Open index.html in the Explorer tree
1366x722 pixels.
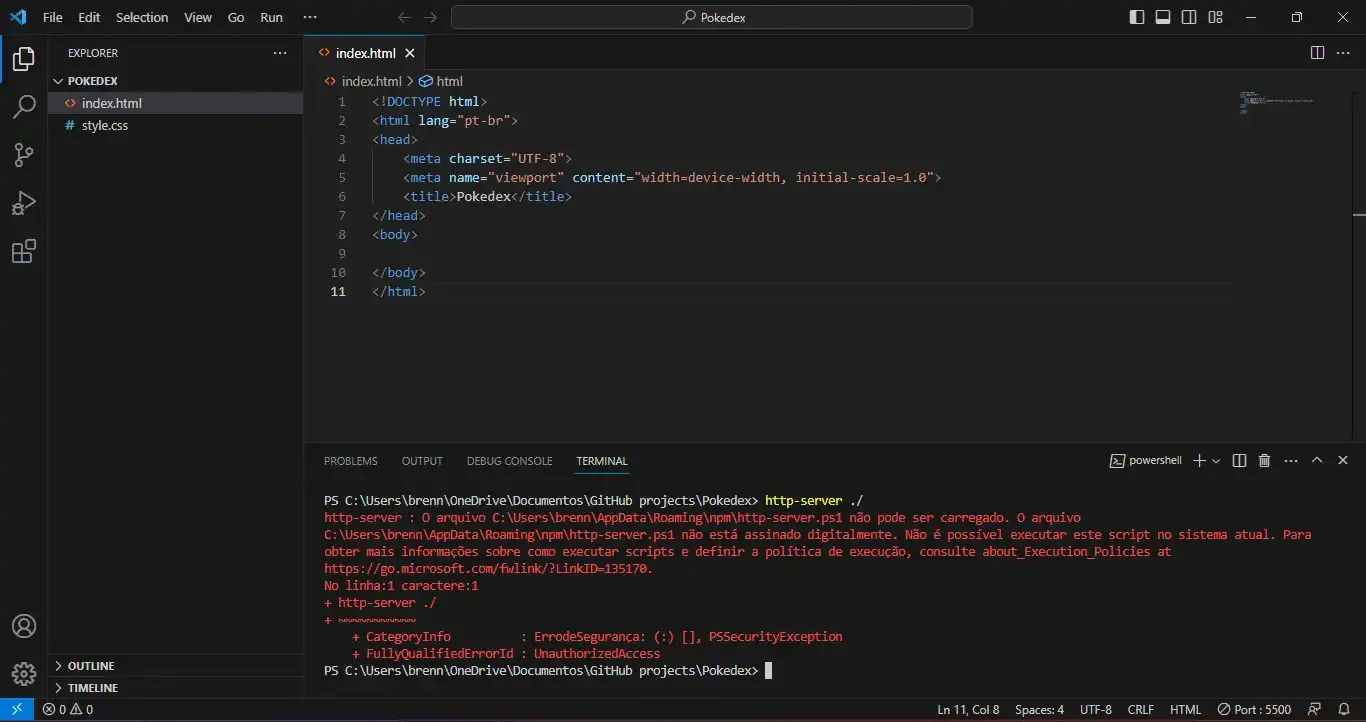click(175, 103)
